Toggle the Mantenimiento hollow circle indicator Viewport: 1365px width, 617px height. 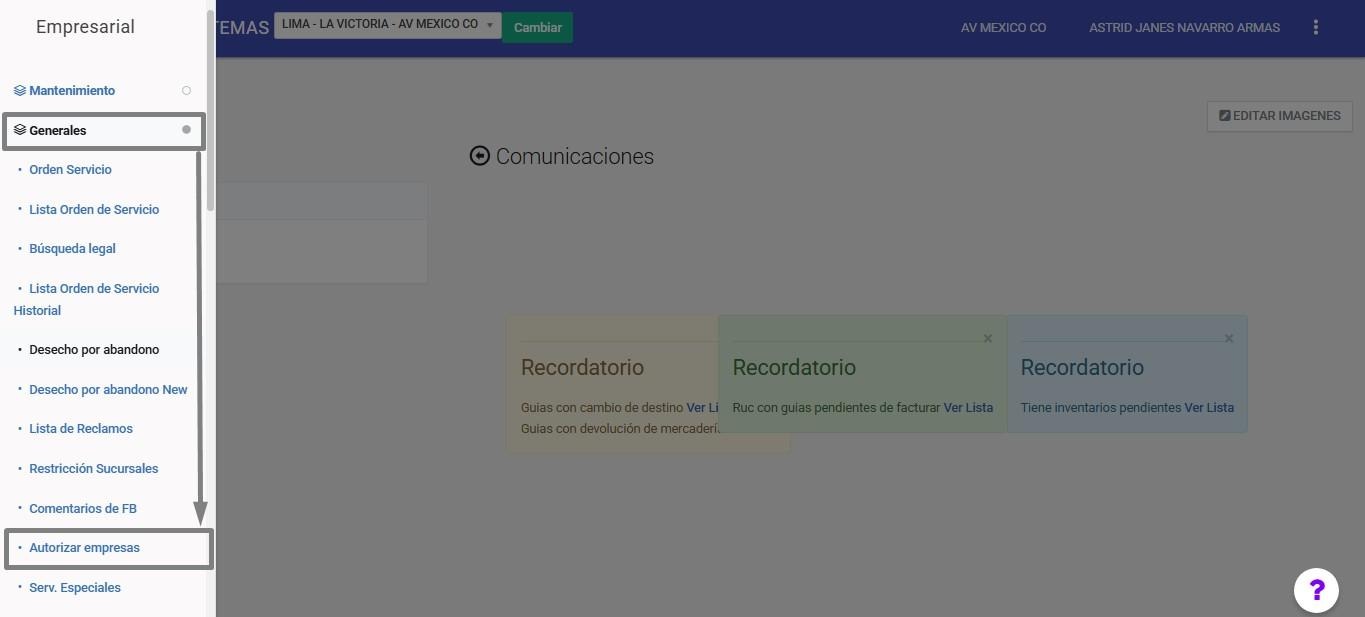click(x=186, y=91)
